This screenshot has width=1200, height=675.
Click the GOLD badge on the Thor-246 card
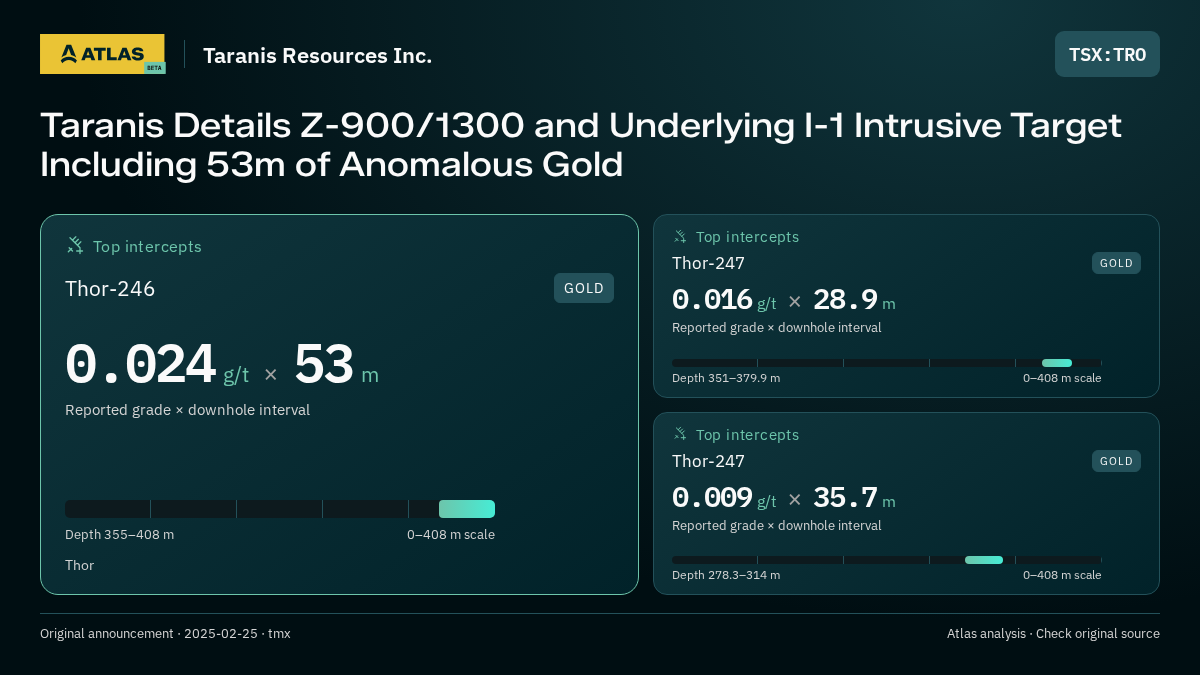point(584,288)
